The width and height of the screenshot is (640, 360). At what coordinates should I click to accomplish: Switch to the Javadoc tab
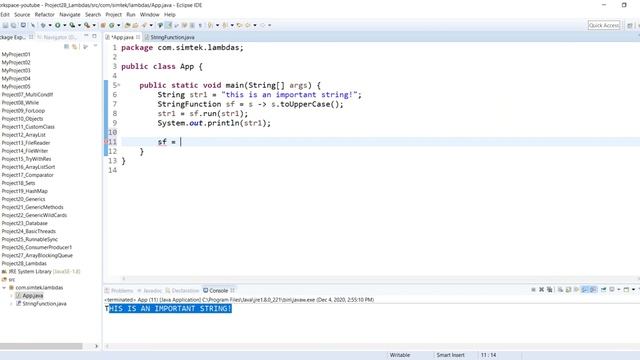[x=150, y=291]
